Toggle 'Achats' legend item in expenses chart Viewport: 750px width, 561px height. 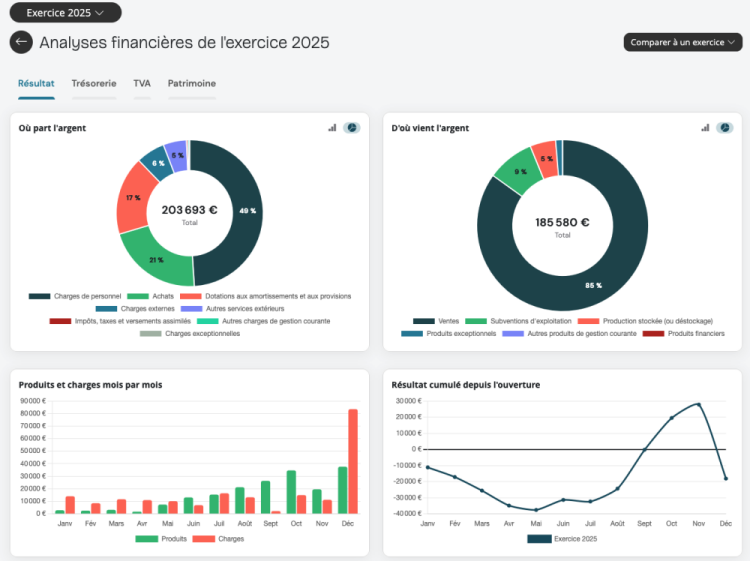coord(150,296)
